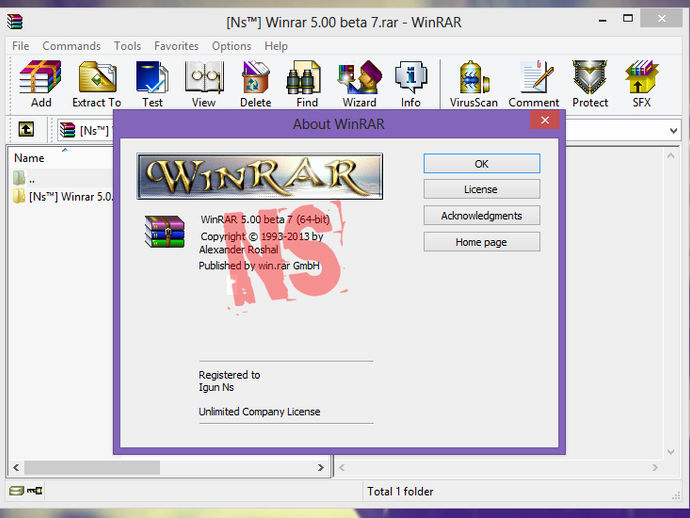Open the Favorites menu
The height and width of the screenshot is (518, 690).
click(x=176, y=46)
